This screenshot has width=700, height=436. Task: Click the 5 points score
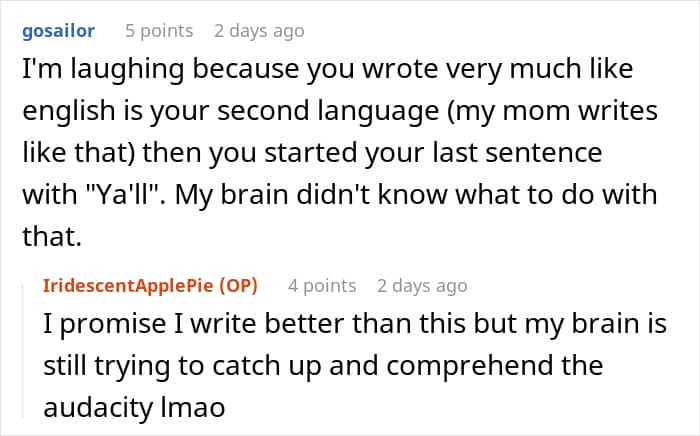[x=158, y=31]
